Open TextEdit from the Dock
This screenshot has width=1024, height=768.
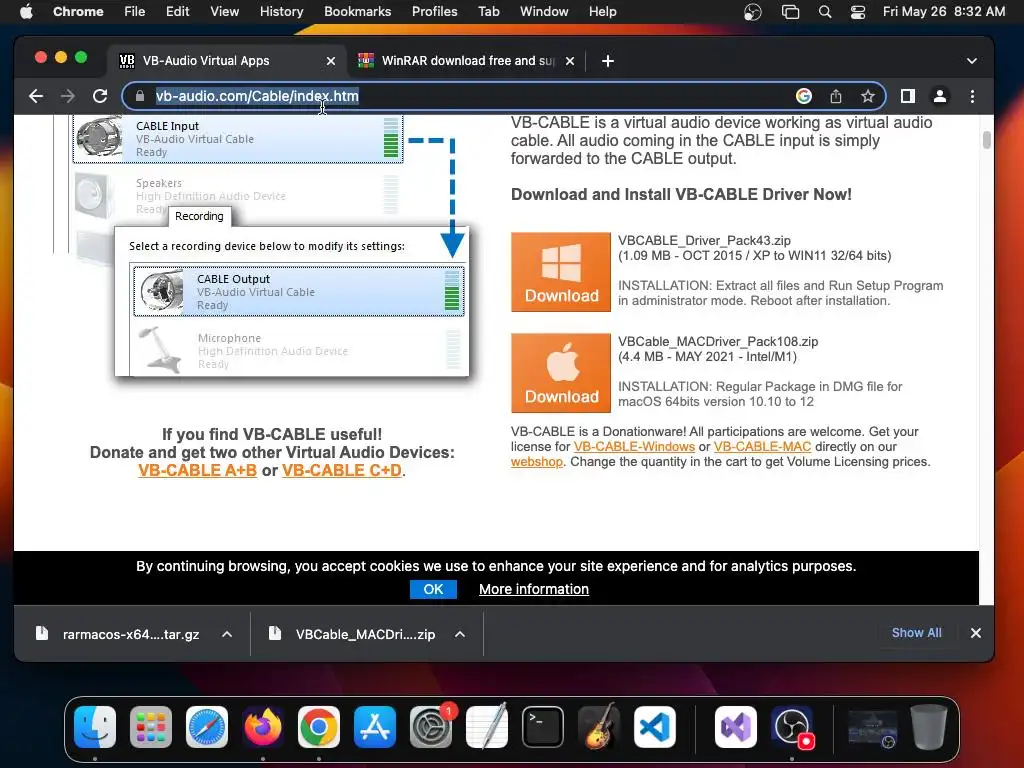[x=487, y=727]
